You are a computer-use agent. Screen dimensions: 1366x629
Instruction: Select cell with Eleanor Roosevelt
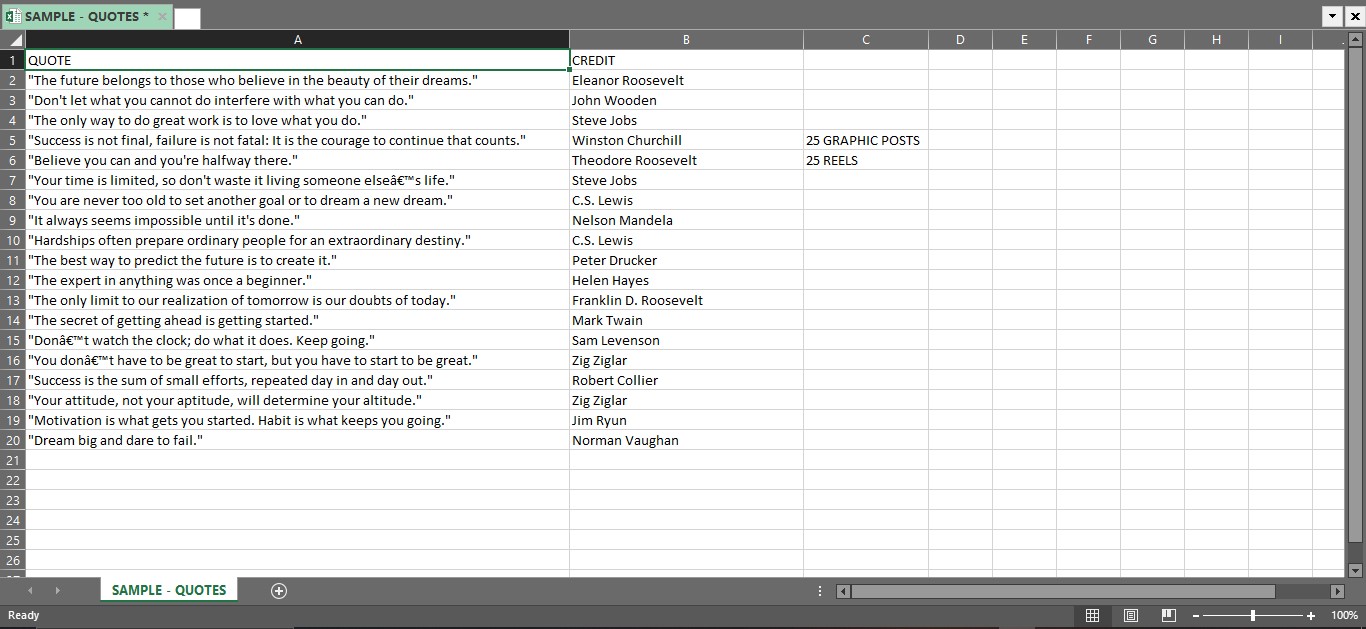686,80
